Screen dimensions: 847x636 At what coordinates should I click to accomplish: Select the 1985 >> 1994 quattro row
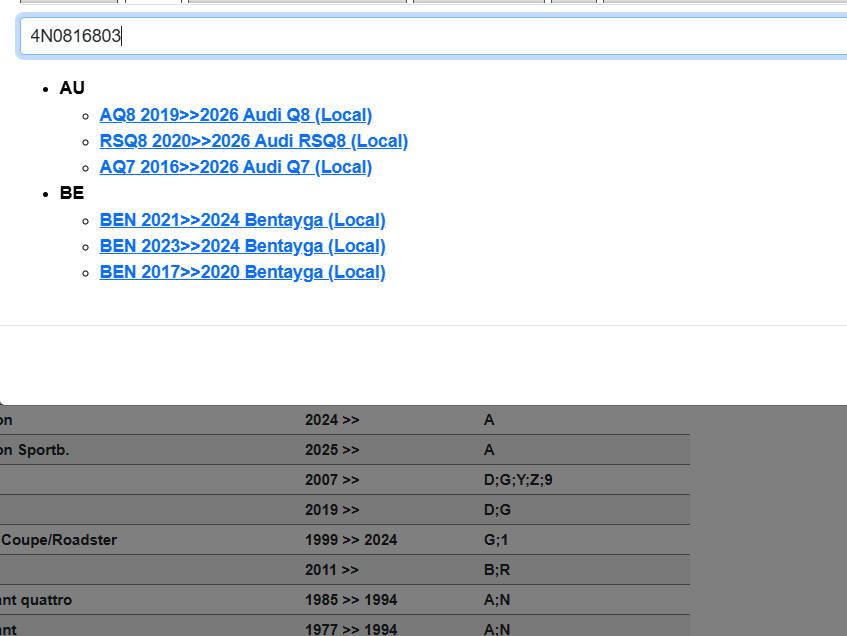coord(351,600)
